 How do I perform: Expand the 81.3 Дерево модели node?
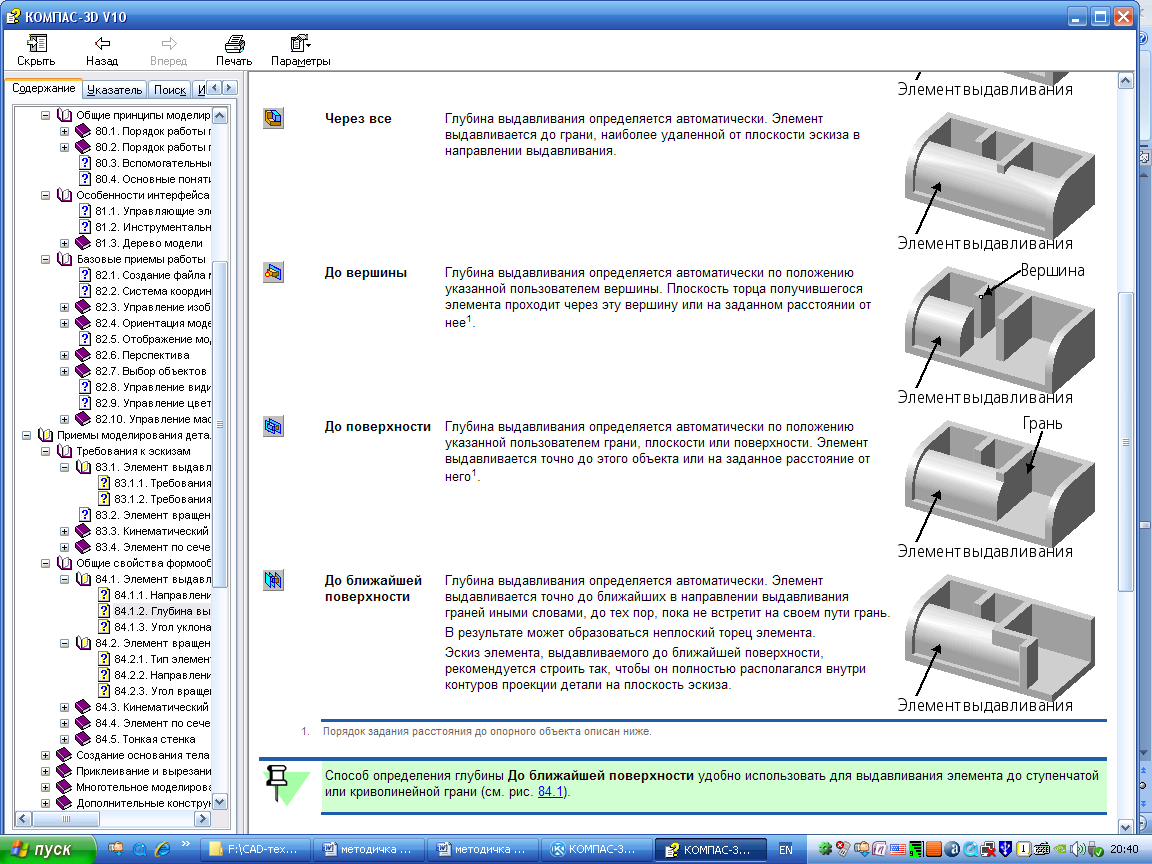[65, 243]
